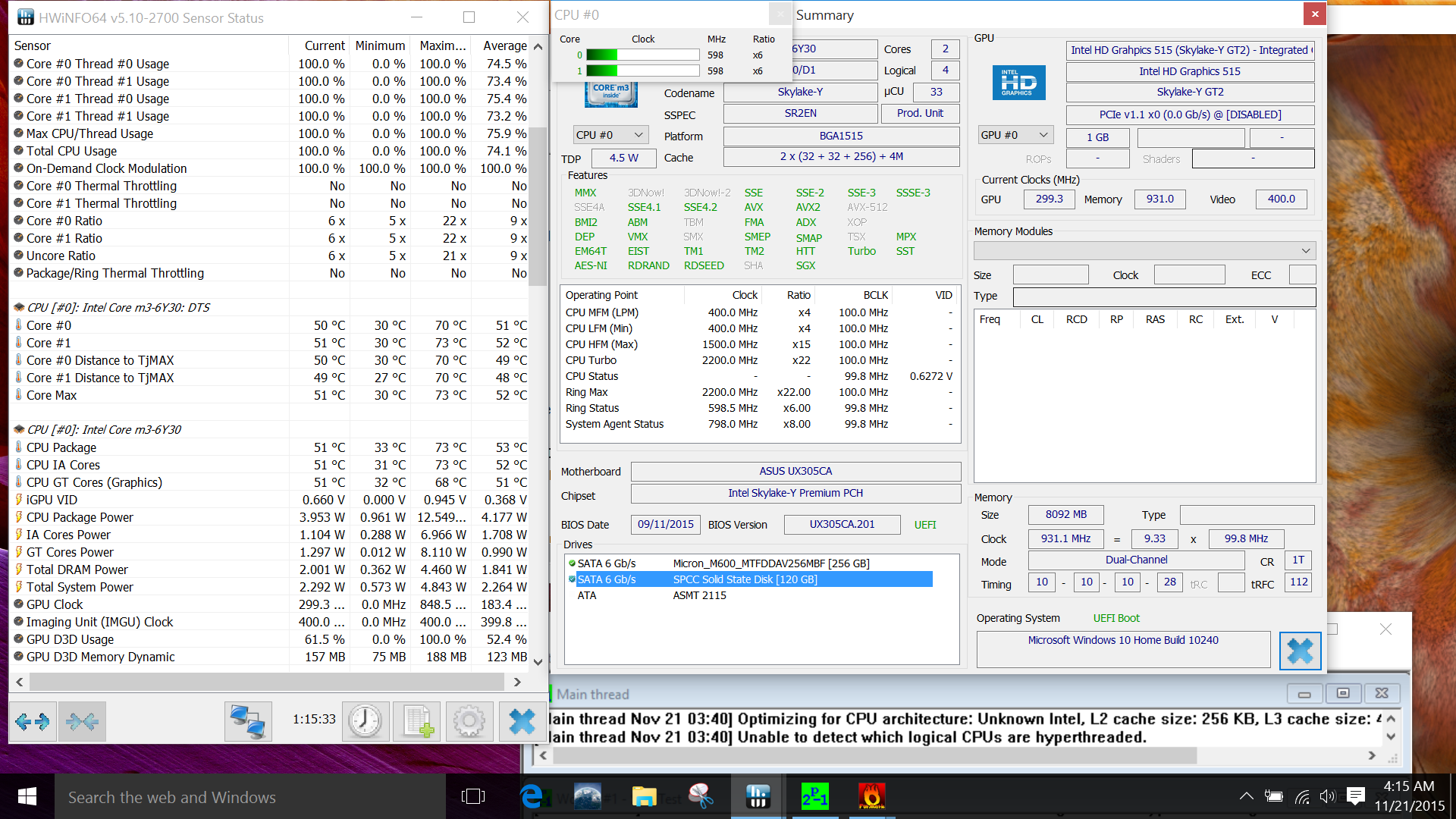The height and width of the screenshot is (819, 1456).
Task: Select the SPCC Solid State Disk drive
Action: point(745,579)
